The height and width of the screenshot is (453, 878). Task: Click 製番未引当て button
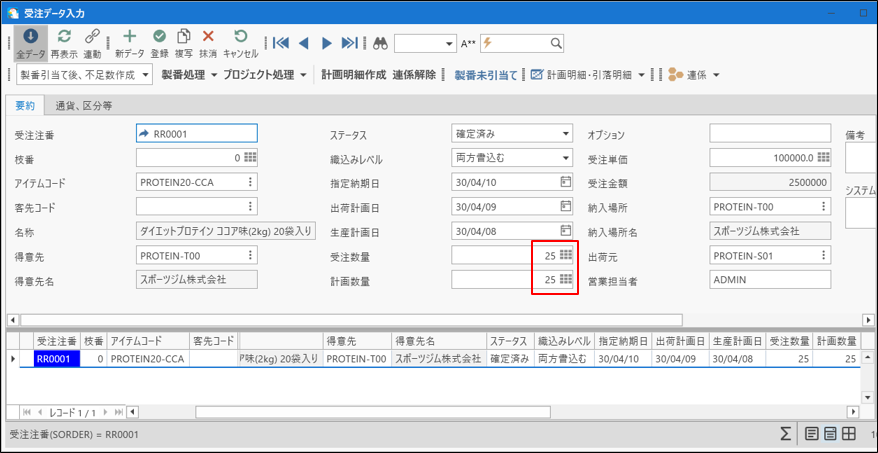(486, 75)
